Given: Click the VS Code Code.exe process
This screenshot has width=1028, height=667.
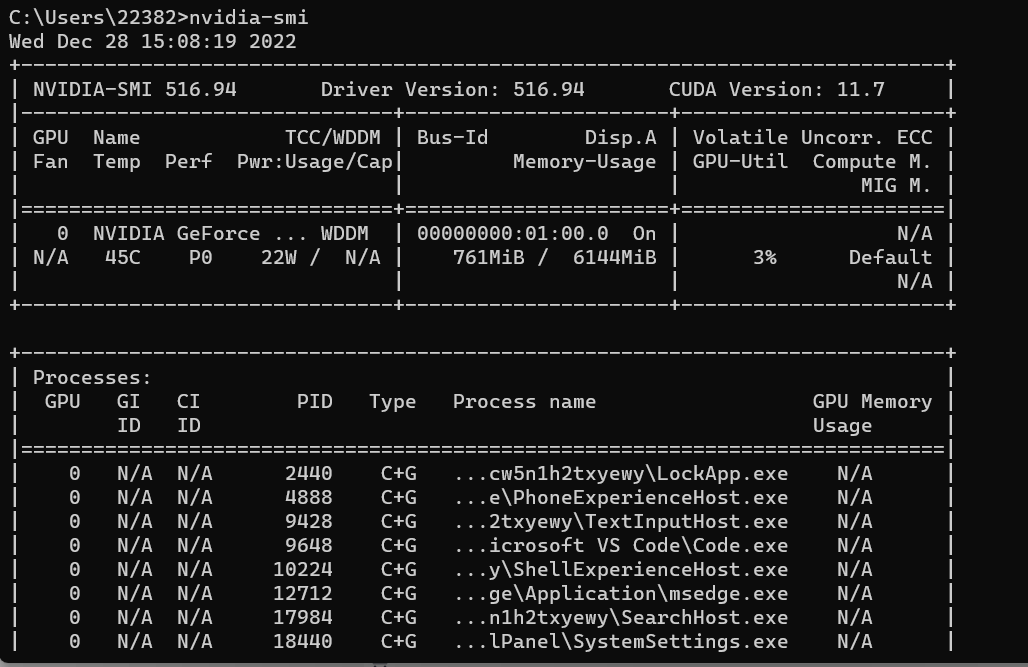Looking at the screenshot, I should [620, 546].
